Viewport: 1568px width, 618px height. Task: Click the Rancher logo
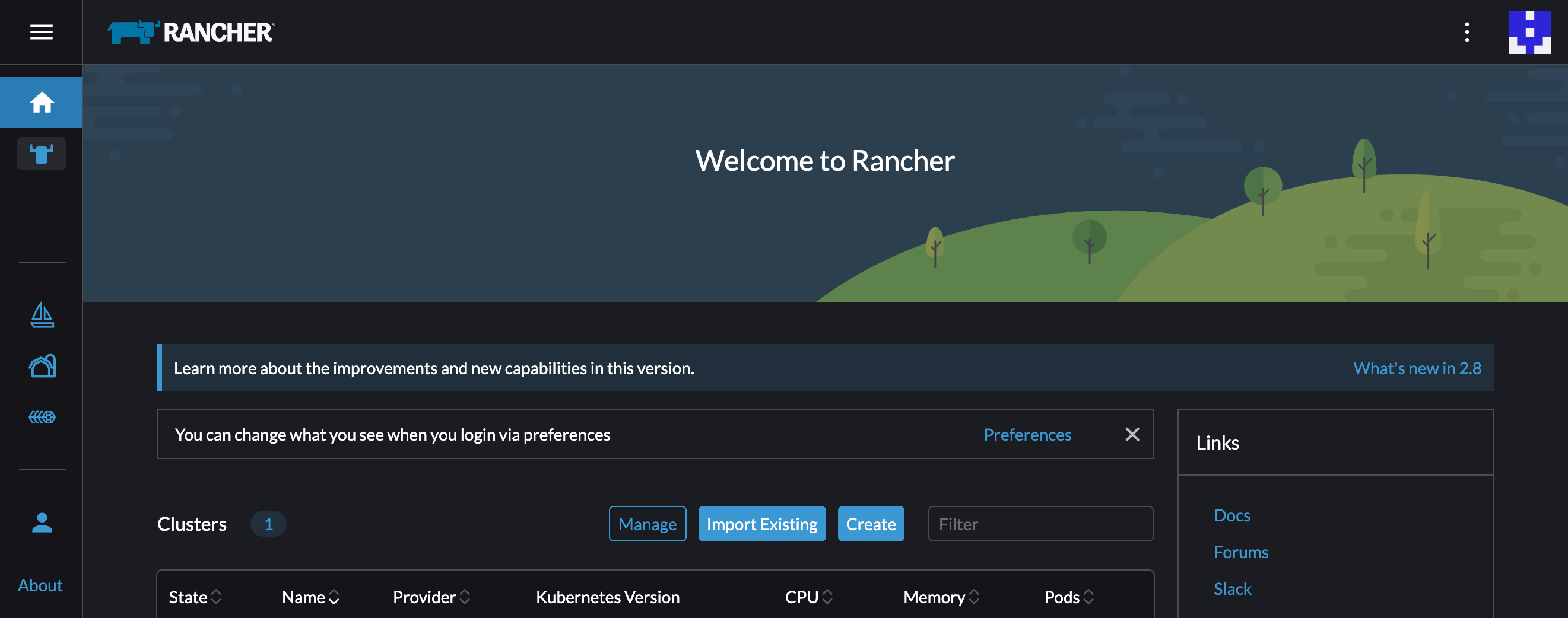(x=191, y=32)
